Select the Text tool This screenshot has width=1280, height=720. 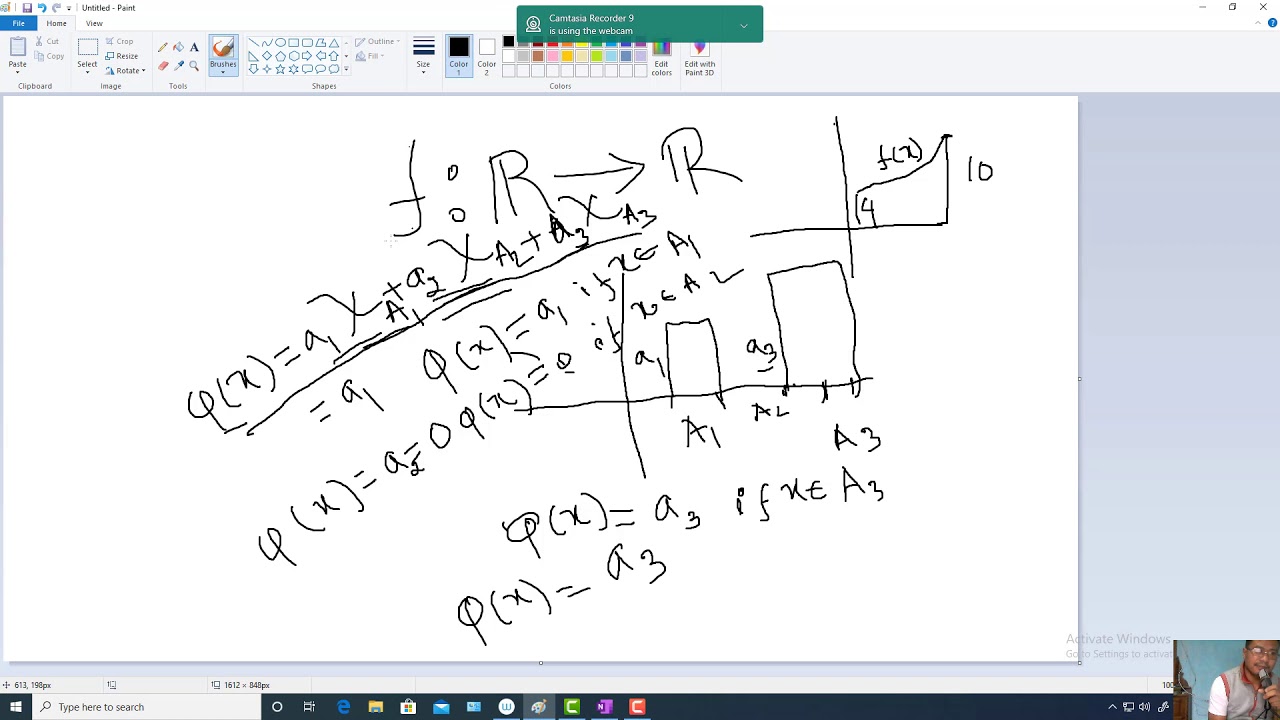(x=194, y=47)
